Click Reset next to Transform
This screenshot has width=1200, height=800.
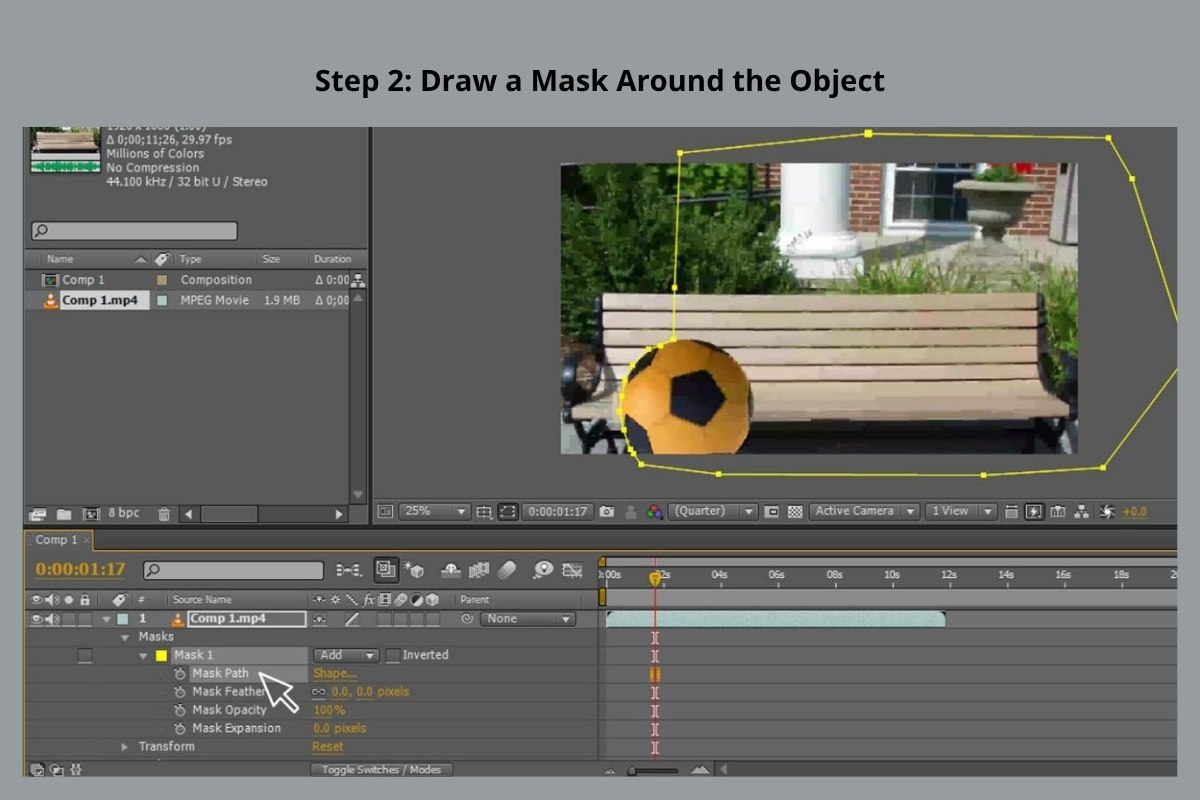(327, 746)
